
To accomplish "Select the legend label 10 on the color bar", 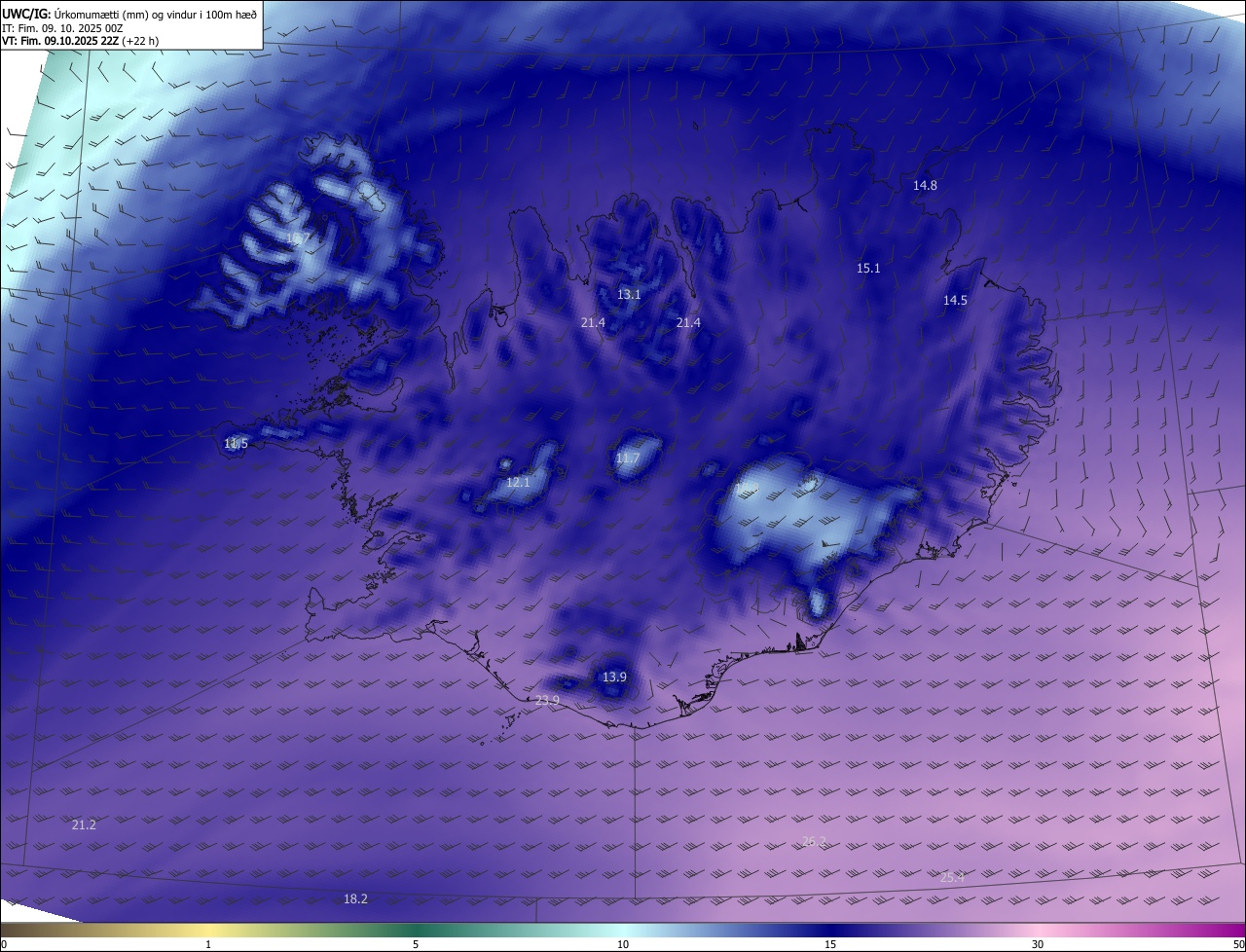I will click(623, 944).
